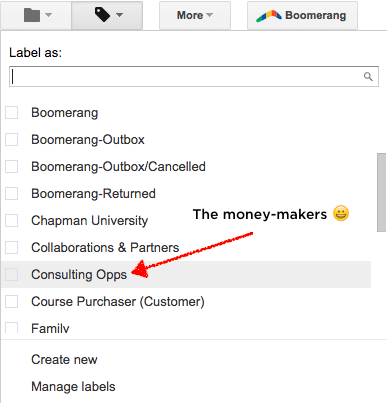The width and height of the screenshot is (387, 403).
Task: Click the Boomerang logo icon
Action: (269, 16)
